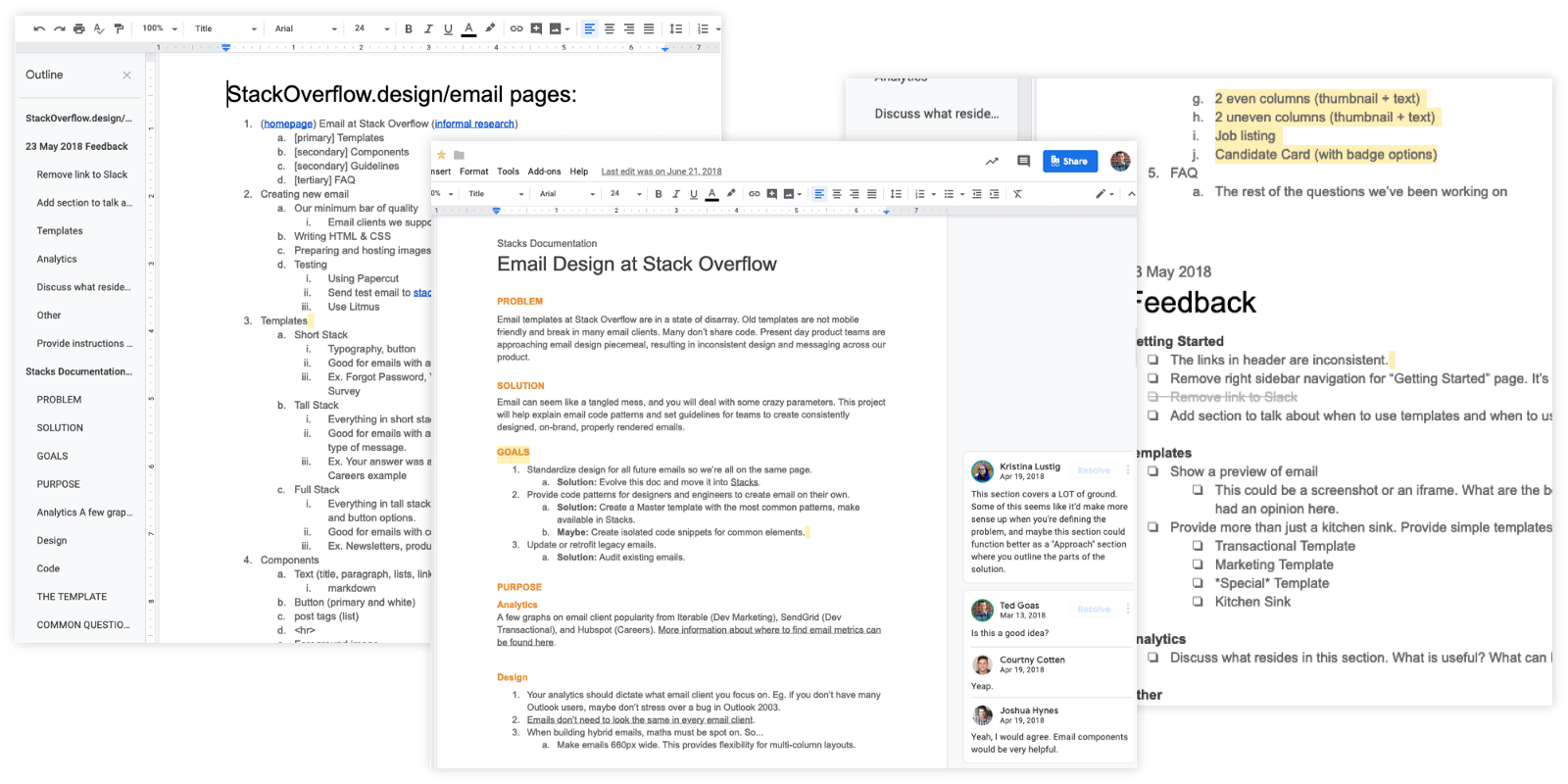Open the Format menu
Screen dimensions: 1568x784
coord(473,171)
